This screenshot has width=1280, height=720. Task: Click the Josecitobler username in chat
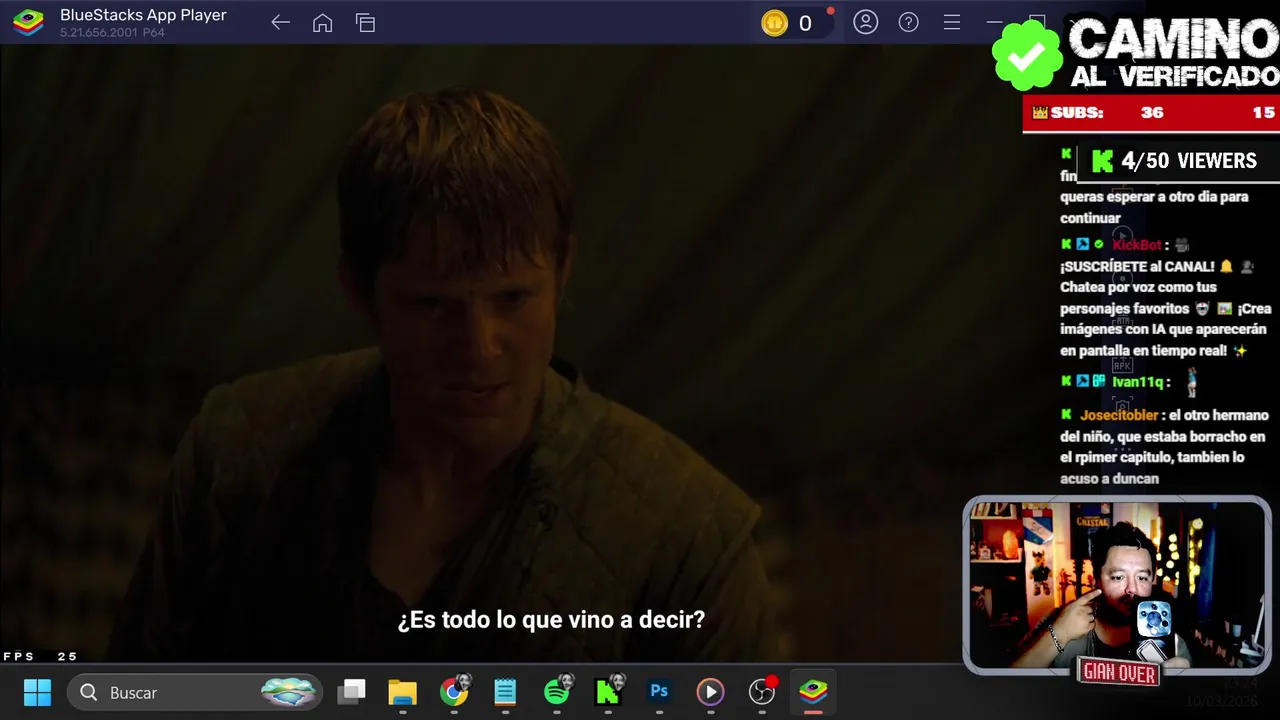point(1118,415)
